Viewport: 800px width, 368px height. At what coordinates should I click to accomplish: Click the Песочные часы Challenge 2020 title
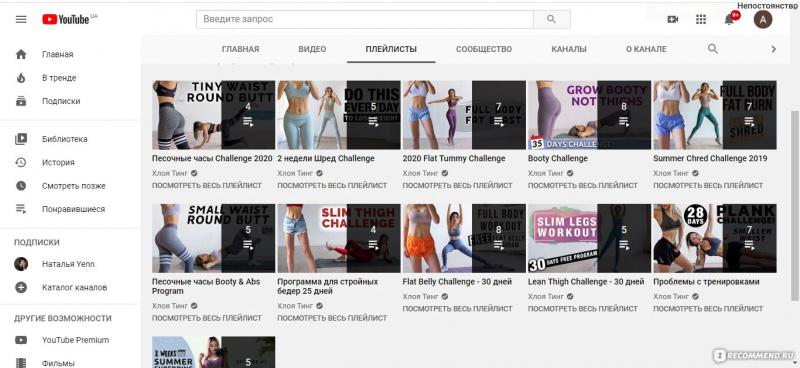(x=212, y=158)
